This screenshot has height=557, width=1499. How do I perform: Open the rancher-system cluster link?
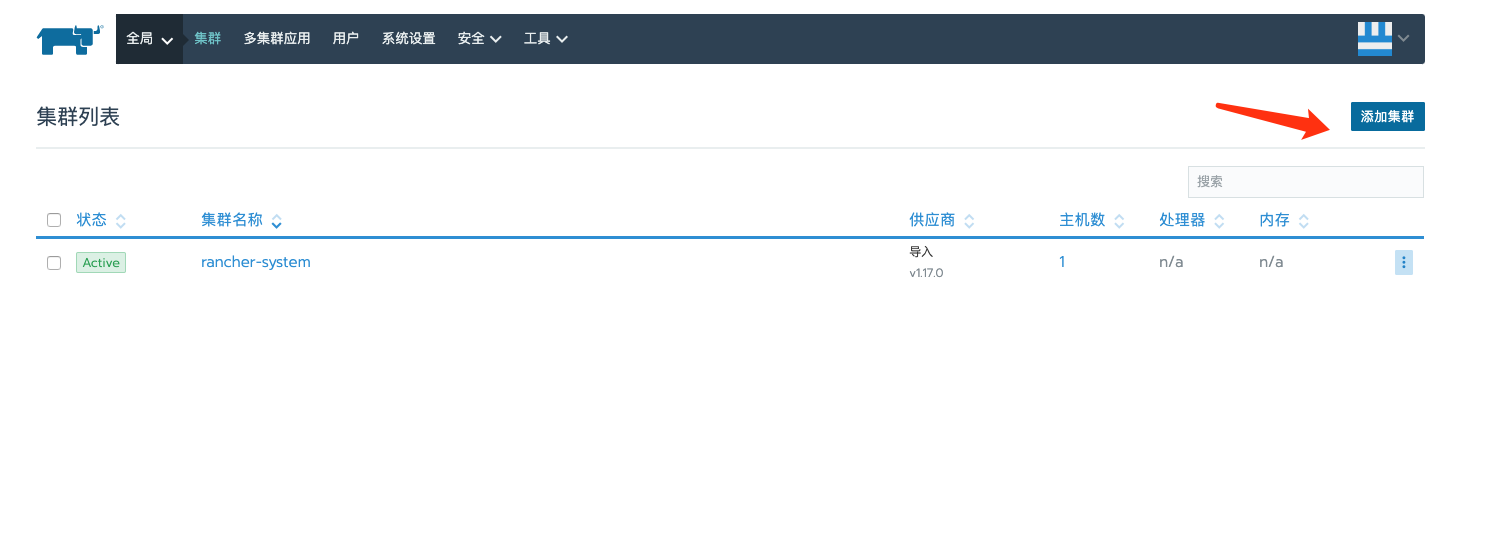click(256, 262)
